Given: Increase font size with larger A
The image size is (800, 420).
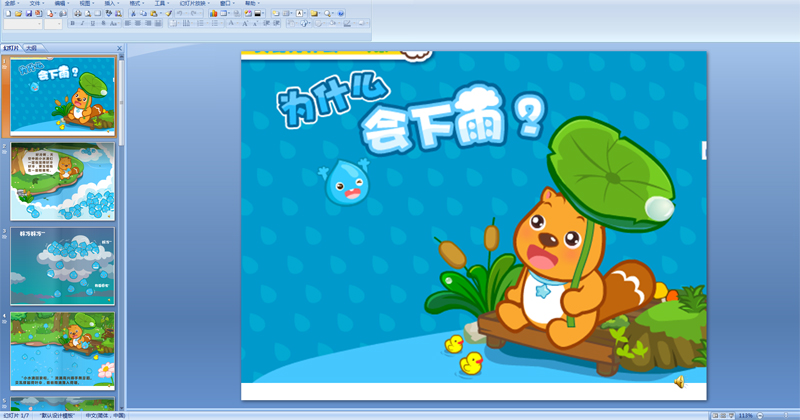Looking at the screenshot, I should tap(245, 23).
